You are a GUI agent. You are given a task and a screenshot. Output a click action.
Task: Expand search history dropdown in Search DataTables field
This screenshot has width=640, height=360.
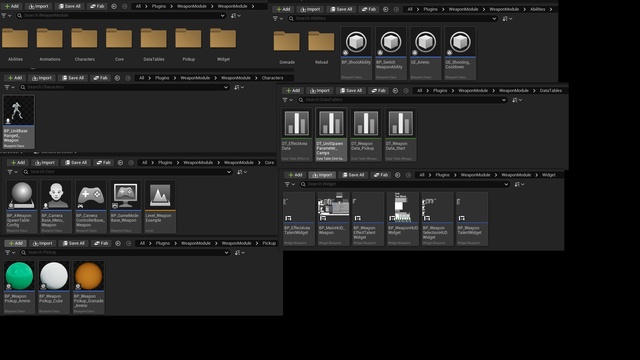click(x=504, y=100)
